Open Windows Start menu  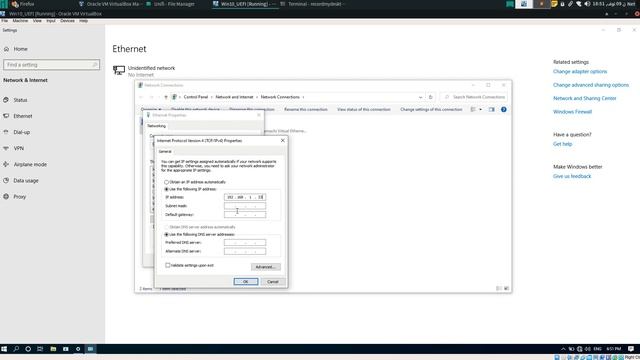click(x=4, y=349)
